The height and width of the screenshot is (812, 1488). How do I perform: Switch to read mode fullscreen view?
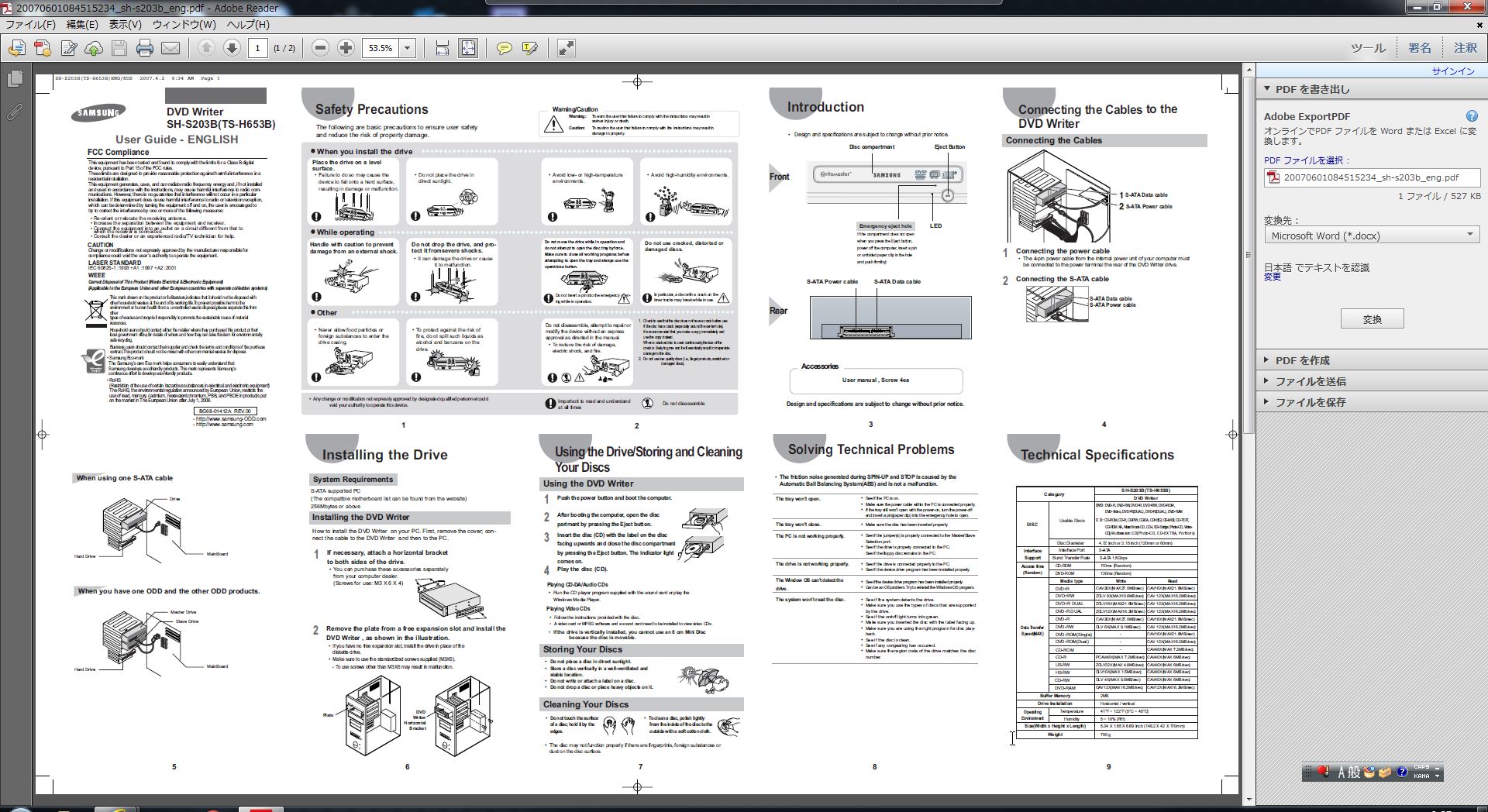(567, 48)
